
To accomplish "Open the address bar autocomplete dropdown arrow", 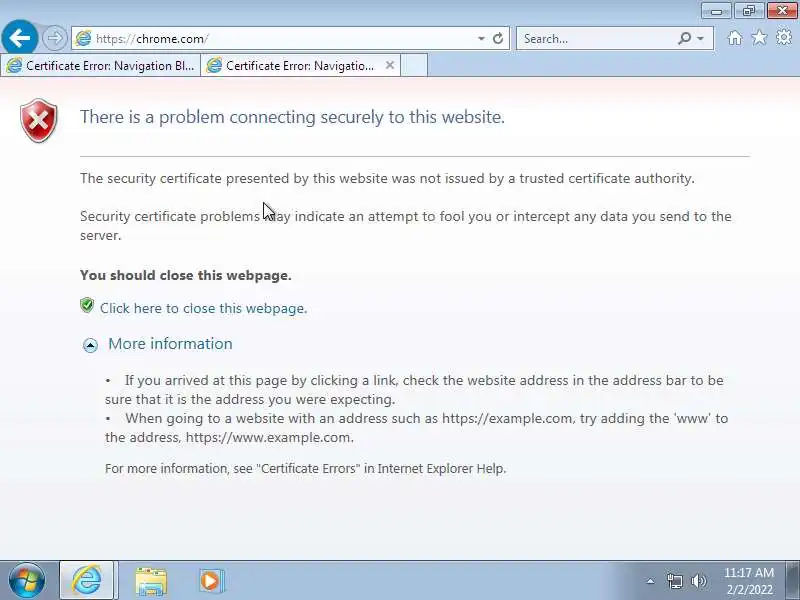I will pos(481,38).
